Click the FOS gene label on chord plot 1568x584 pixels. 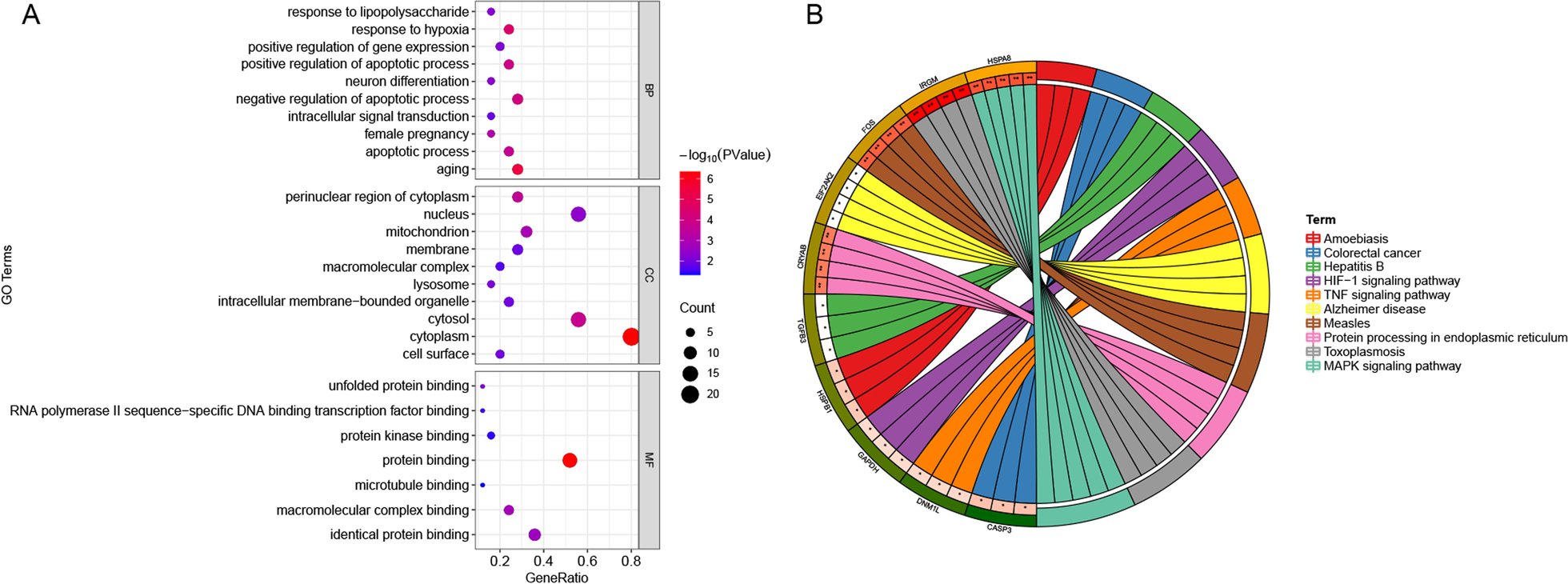[868, 126]
